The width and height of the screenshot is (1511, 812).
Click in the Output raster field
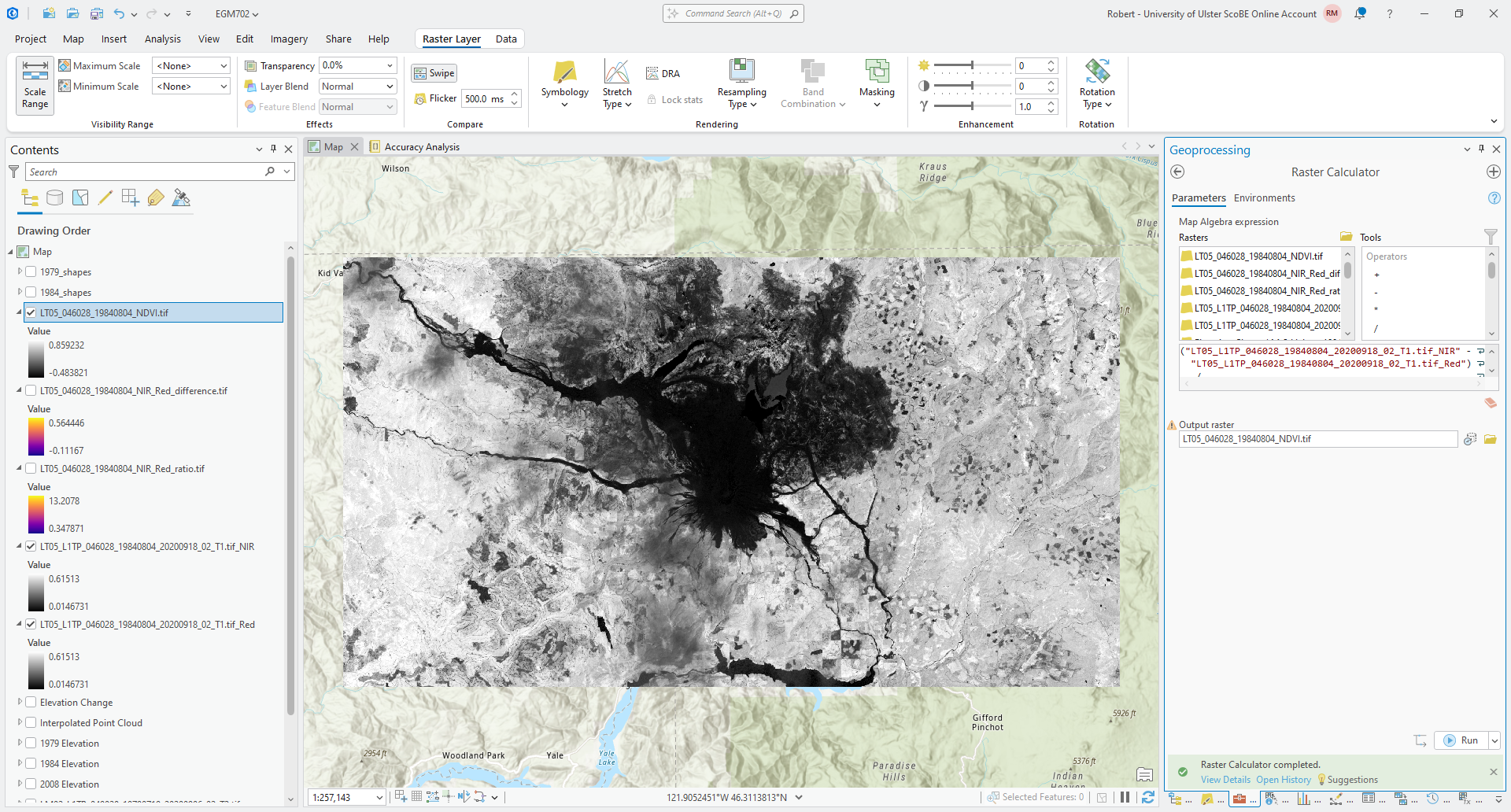coord(1317,439)
